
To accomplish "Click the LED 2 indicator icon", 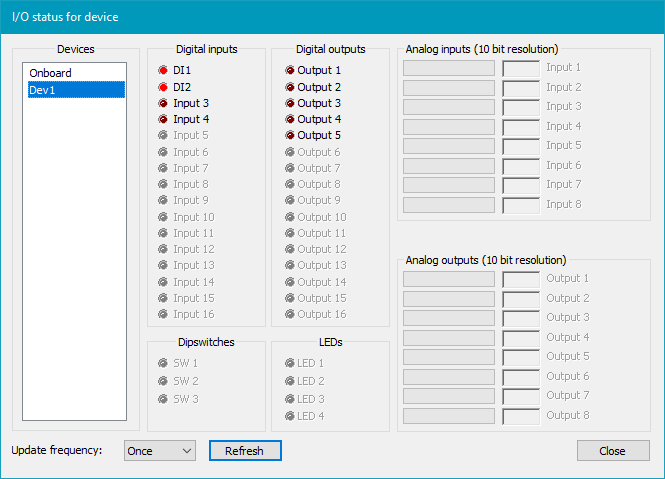I will 290,381.
